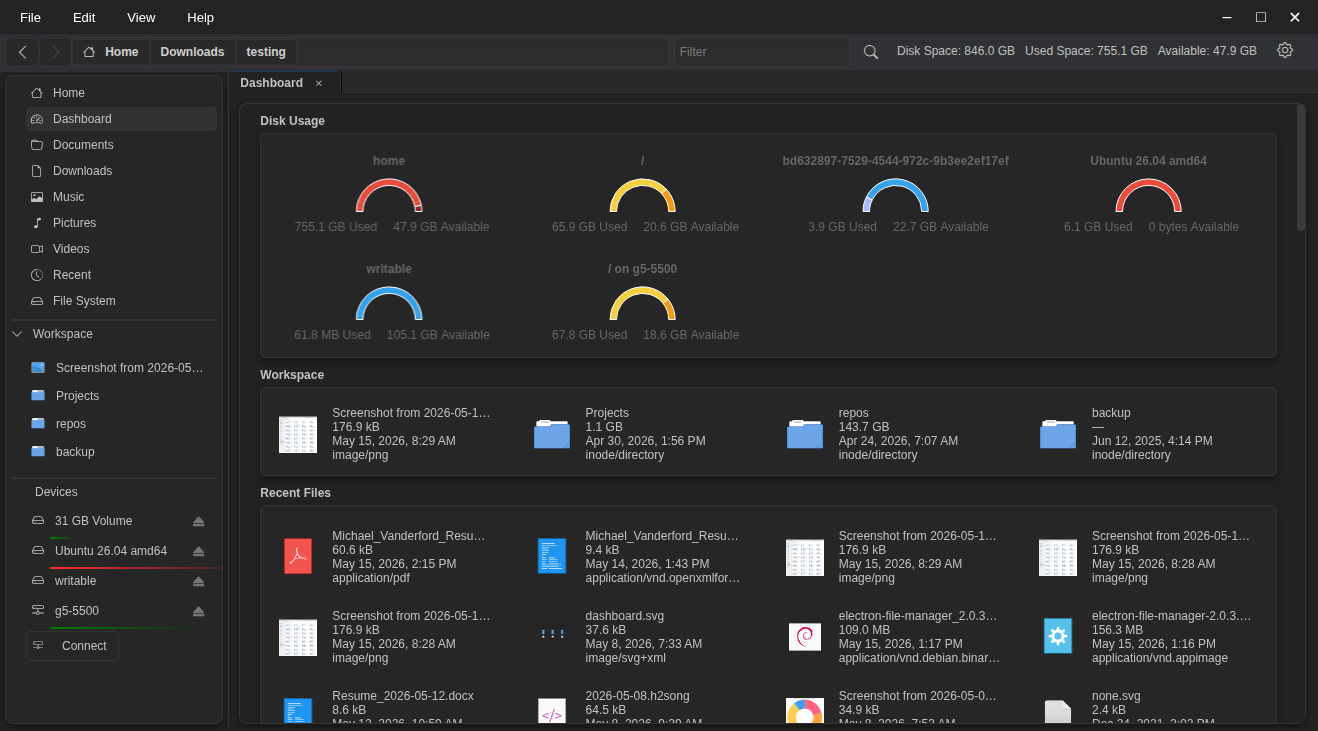This screenshot has width=1318, height=731.
Task: Click the search magnifier icon
Action: click(x=871, y=52)
